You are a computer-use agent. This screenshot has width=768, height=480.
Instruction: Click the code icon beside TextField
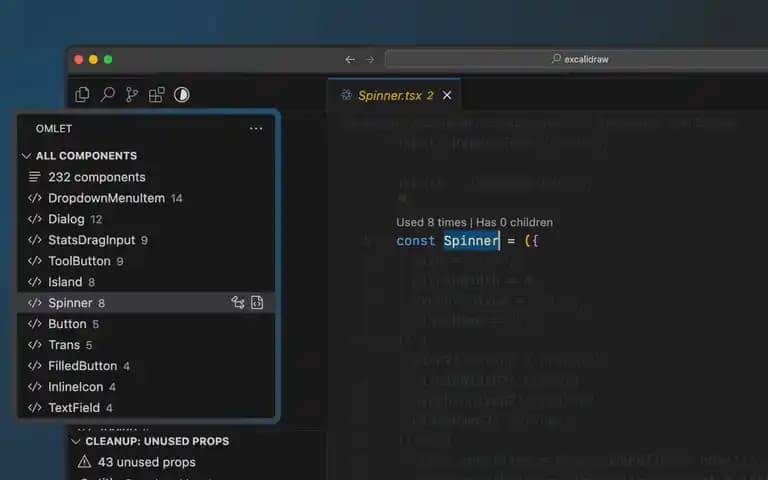35,408
